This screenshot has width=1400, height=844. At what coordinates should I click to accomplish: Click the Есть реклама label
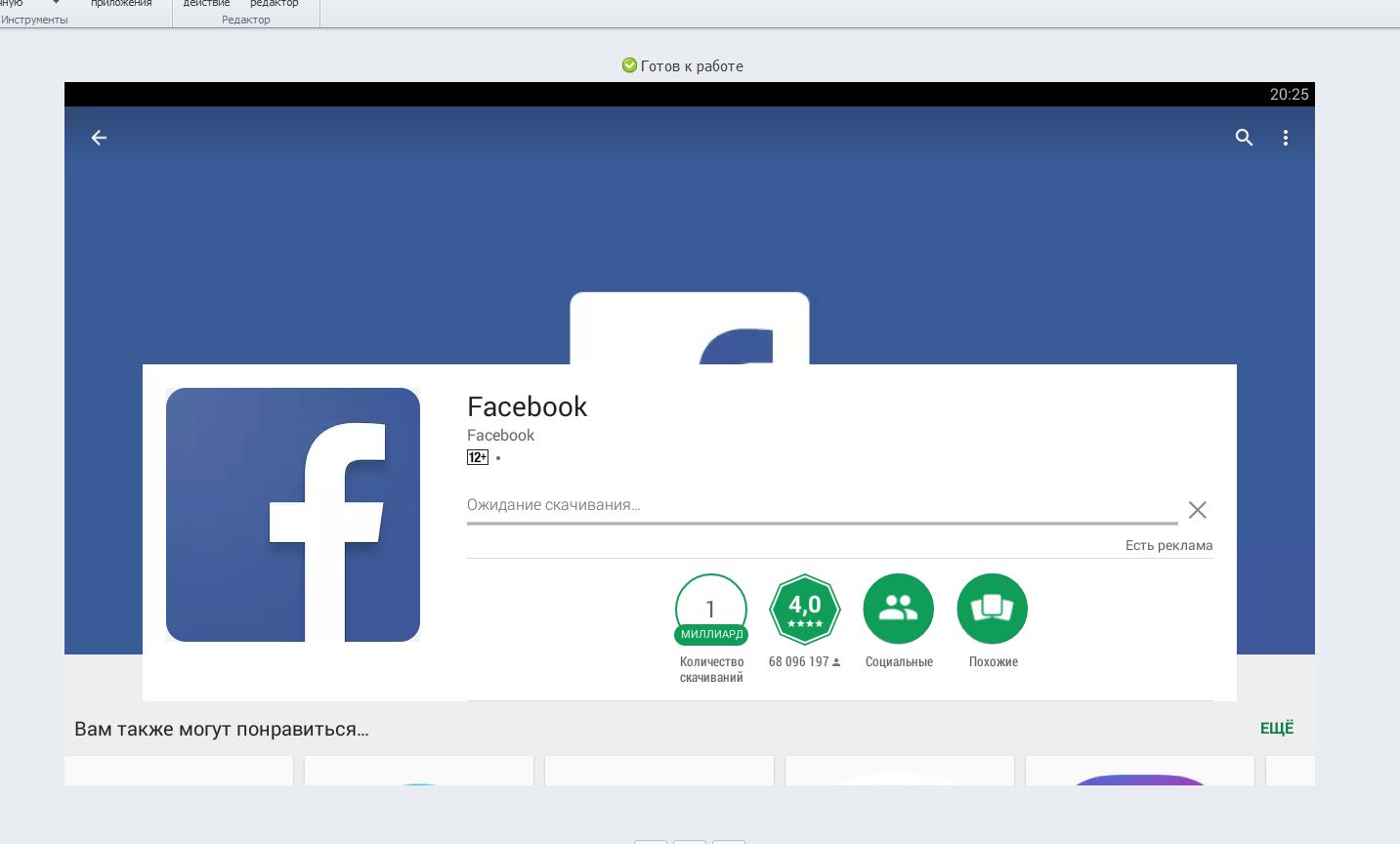coord(1168,545)
